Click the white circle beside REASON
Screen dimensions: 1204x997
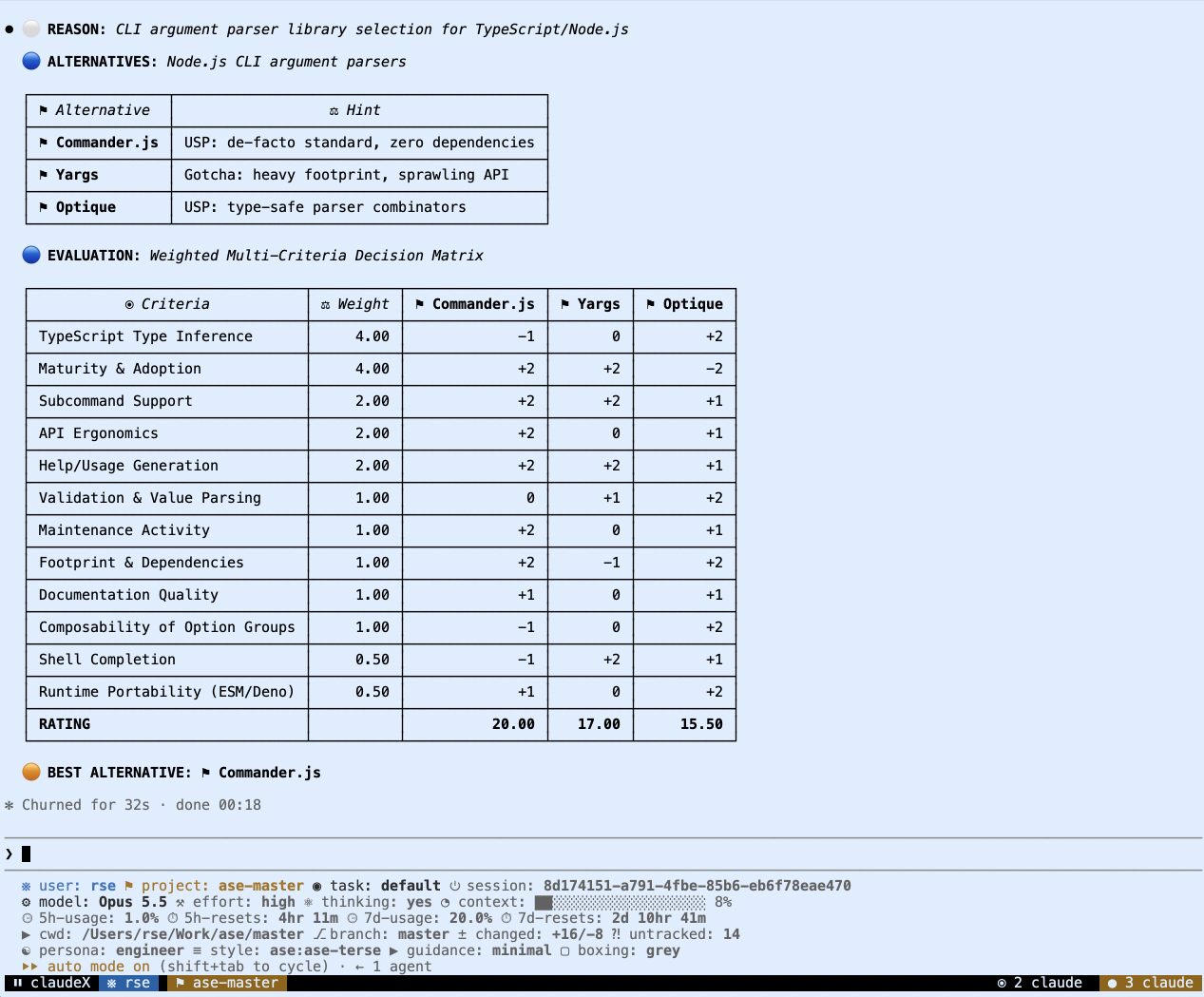click(x=31, y=29)
